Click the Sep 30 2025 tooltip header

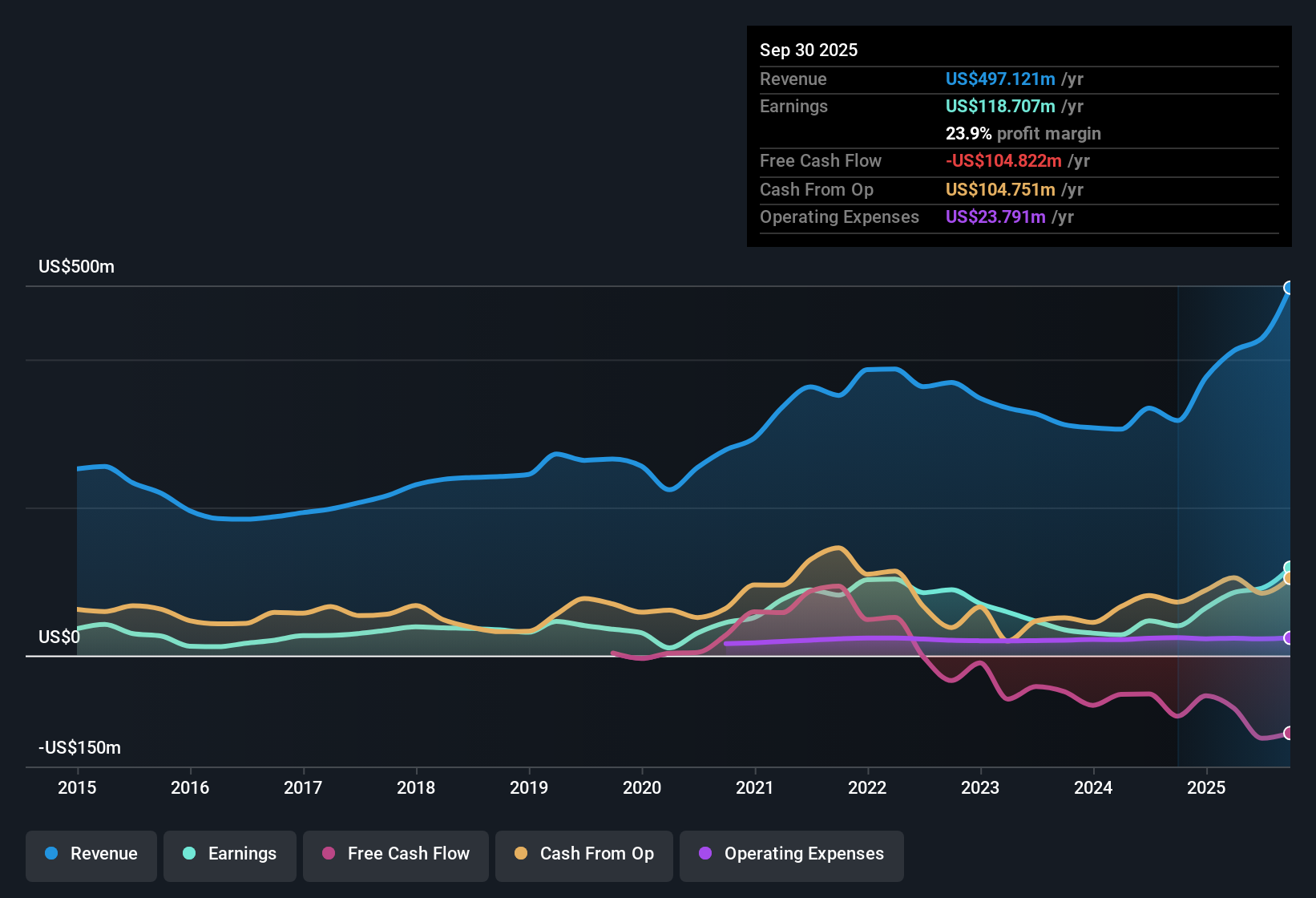[x=809, y=50]
